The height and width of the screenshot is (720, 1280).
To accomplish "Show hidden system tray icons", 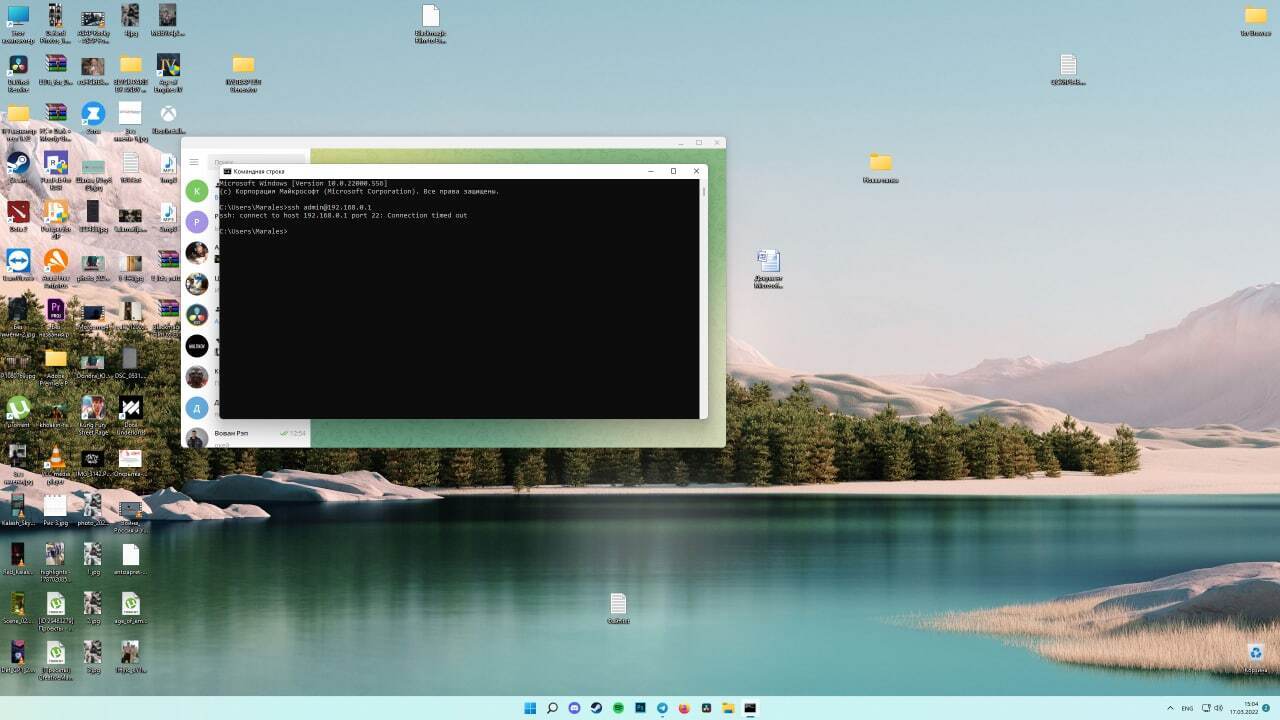I will tap(1170, 708).
